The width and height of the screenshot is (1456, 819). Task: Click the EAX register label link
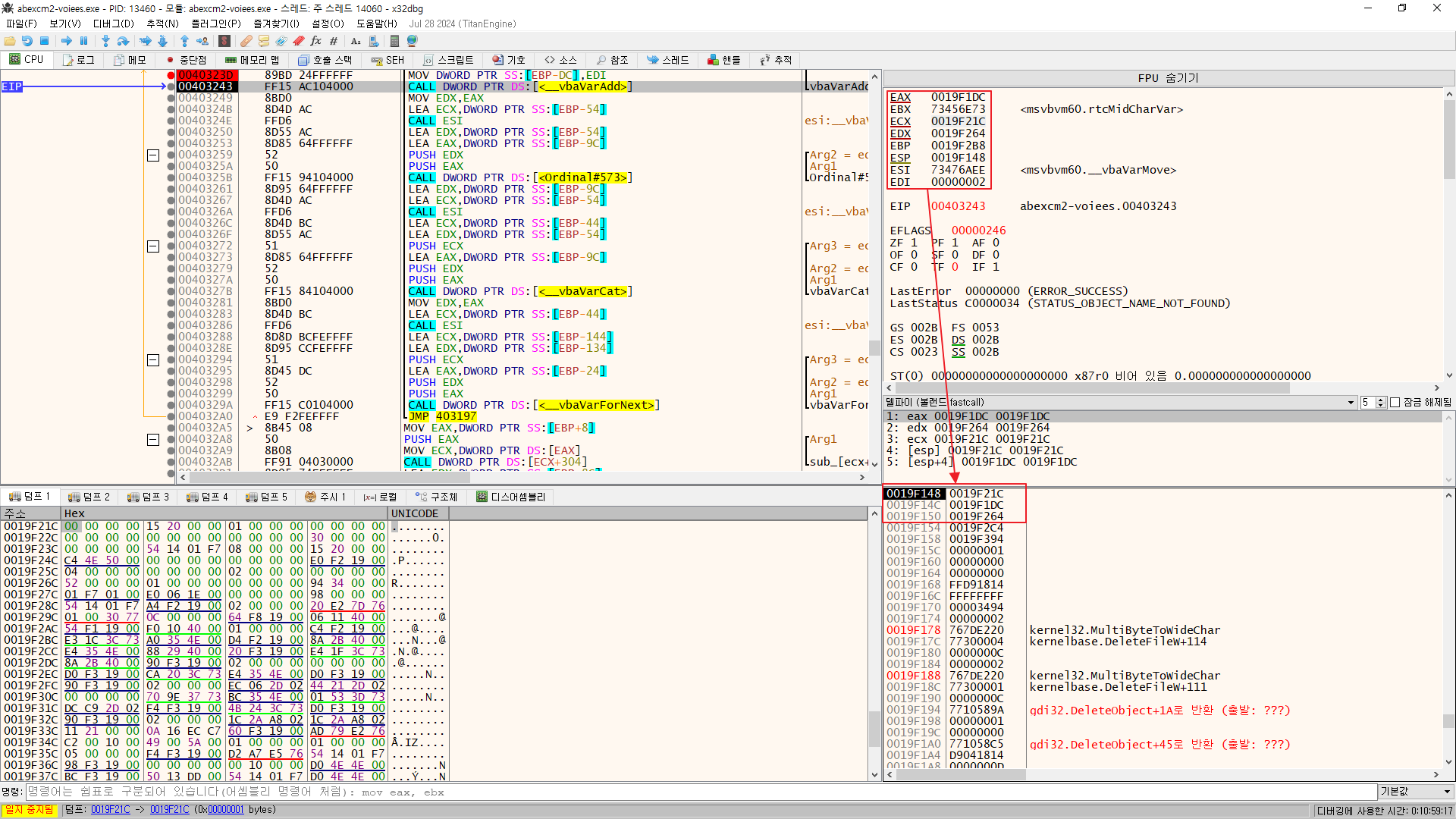[900, 97]
